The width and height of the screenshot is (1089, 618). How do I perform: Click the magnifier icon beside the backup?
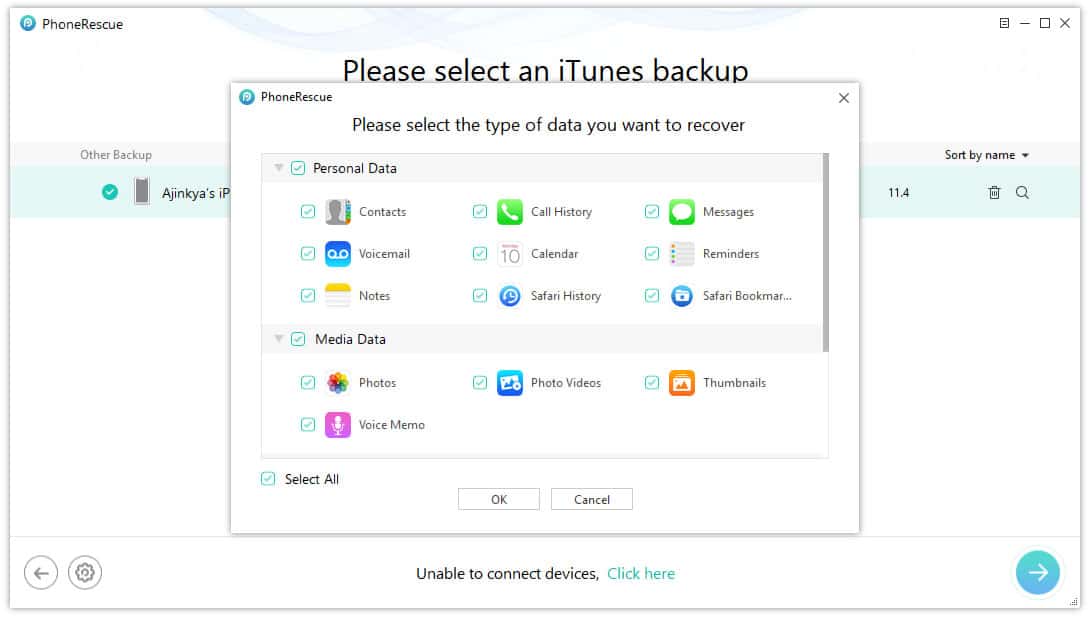[1022, 192]
